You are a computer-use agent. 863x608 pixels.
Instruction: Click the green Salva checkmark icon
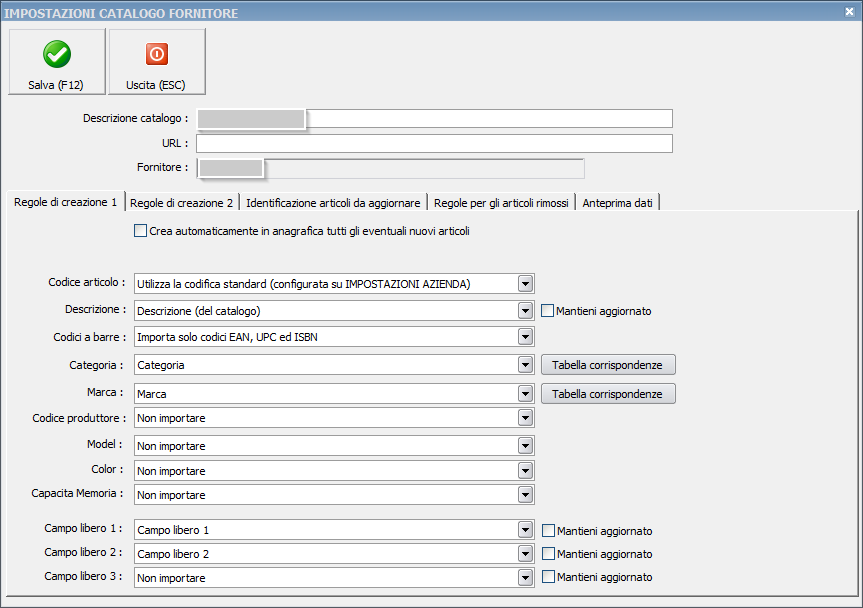(x=57, y=54)
